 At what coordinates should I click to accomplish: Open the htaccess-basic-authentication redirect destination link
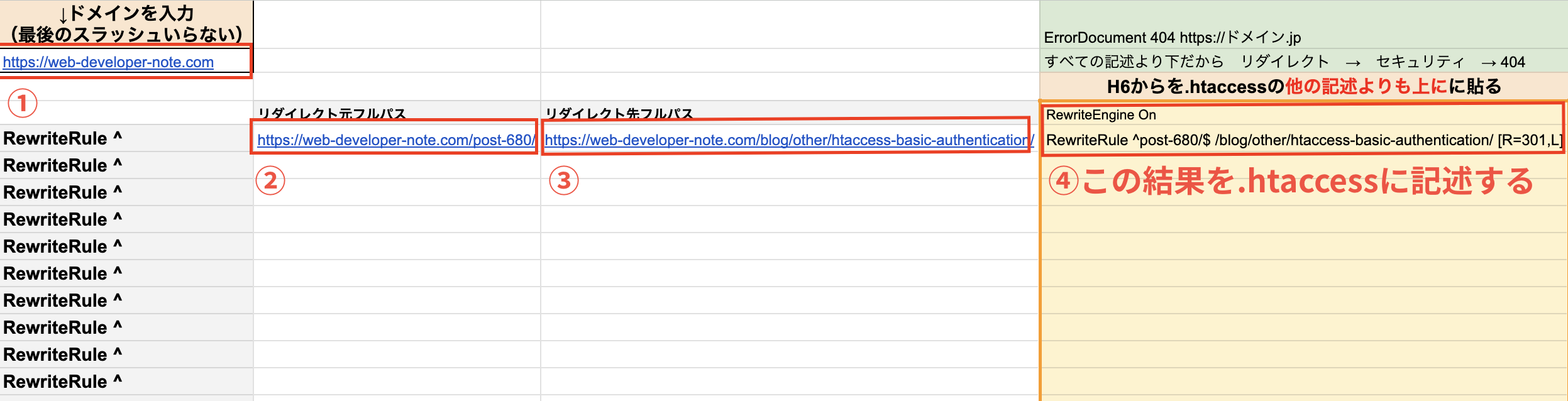click(x=788, y=140)
